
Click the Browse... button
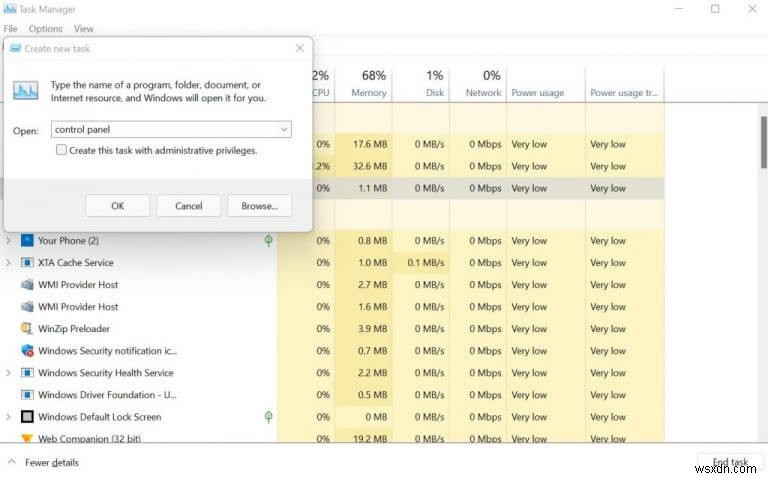260,206
